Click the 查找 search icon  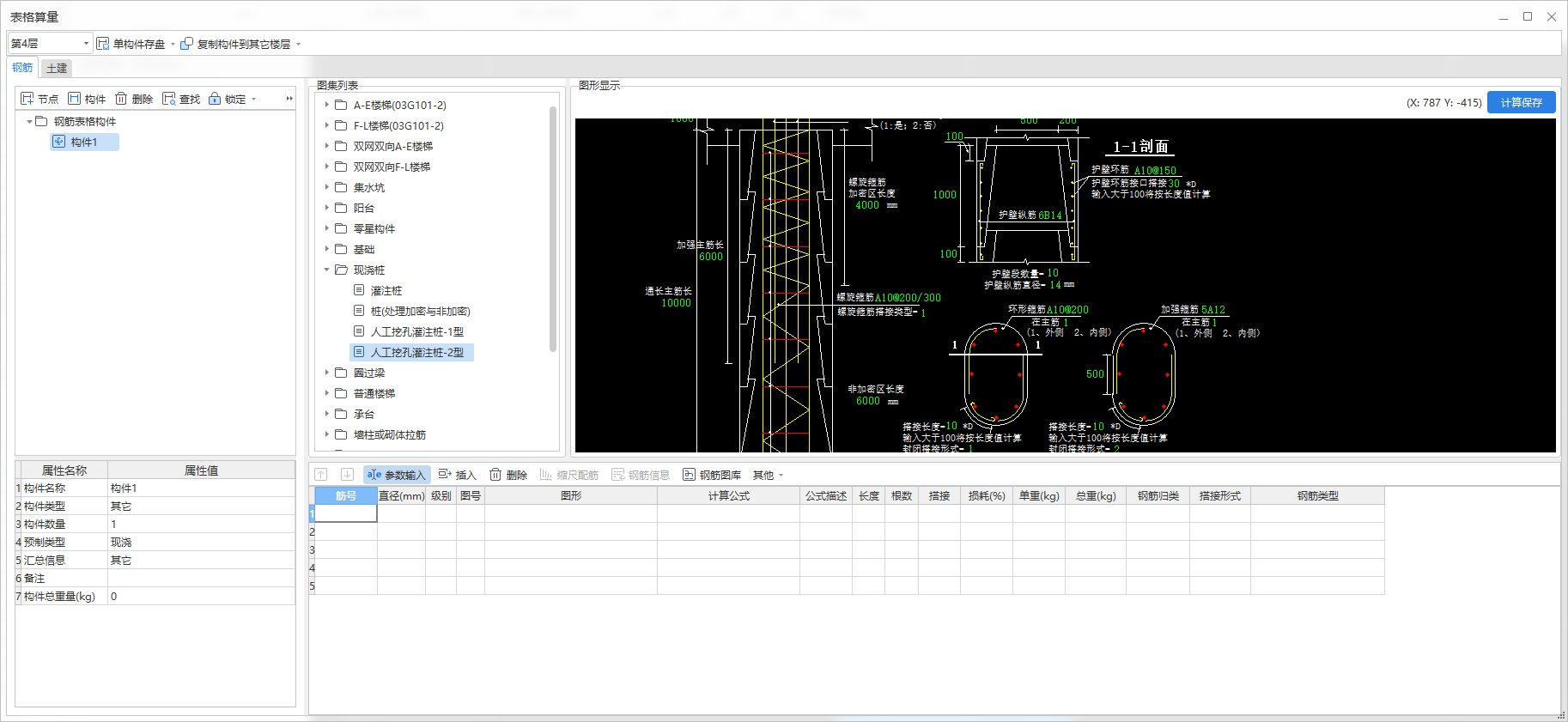click(168, 99)
